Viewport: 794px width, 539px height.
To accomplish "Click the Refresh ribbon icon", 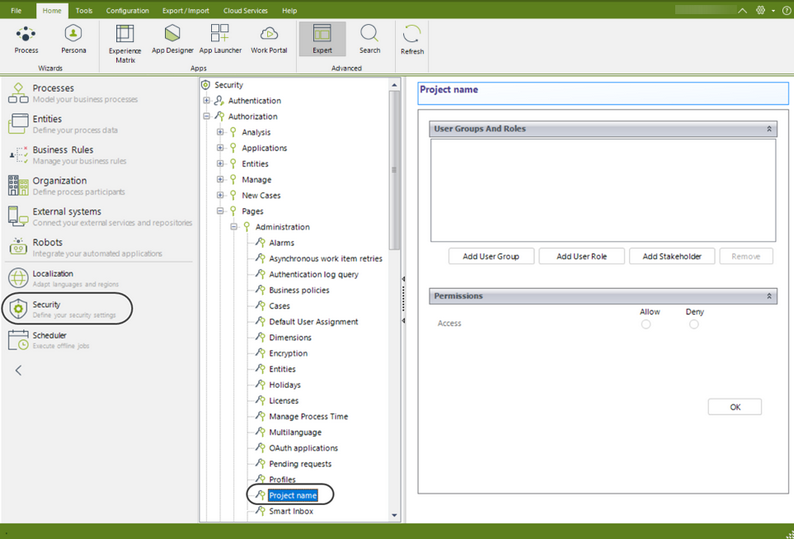I will click(x=412, y=40).
